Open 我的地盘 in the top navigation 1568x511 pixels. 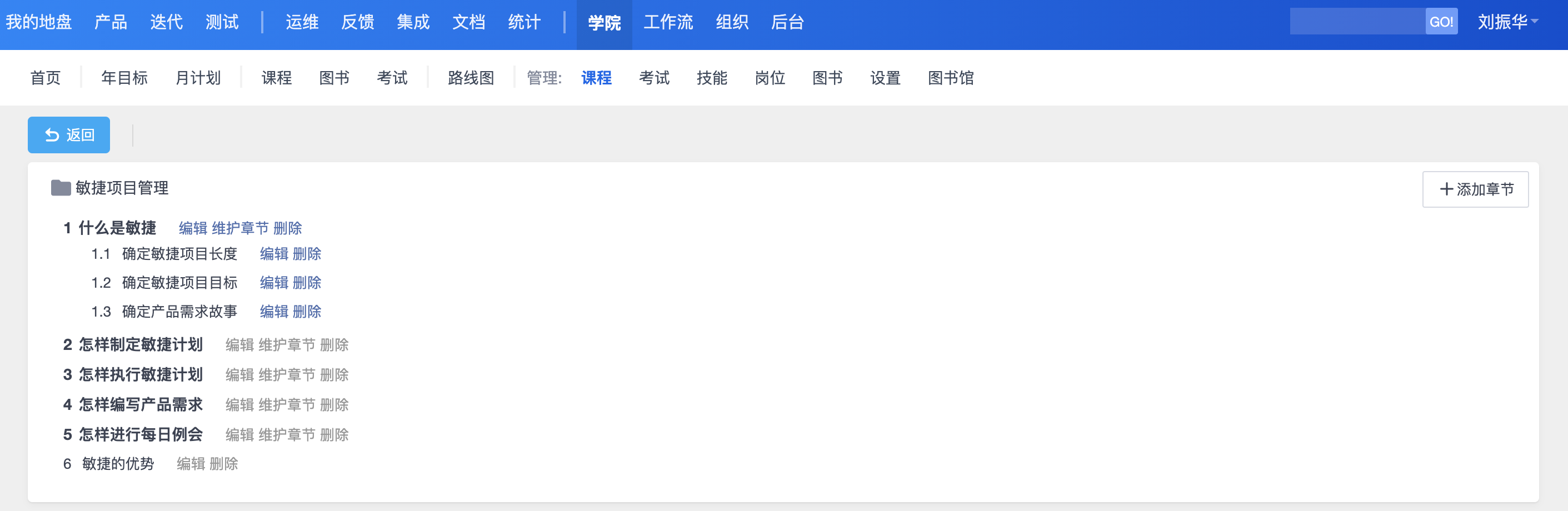39,23
